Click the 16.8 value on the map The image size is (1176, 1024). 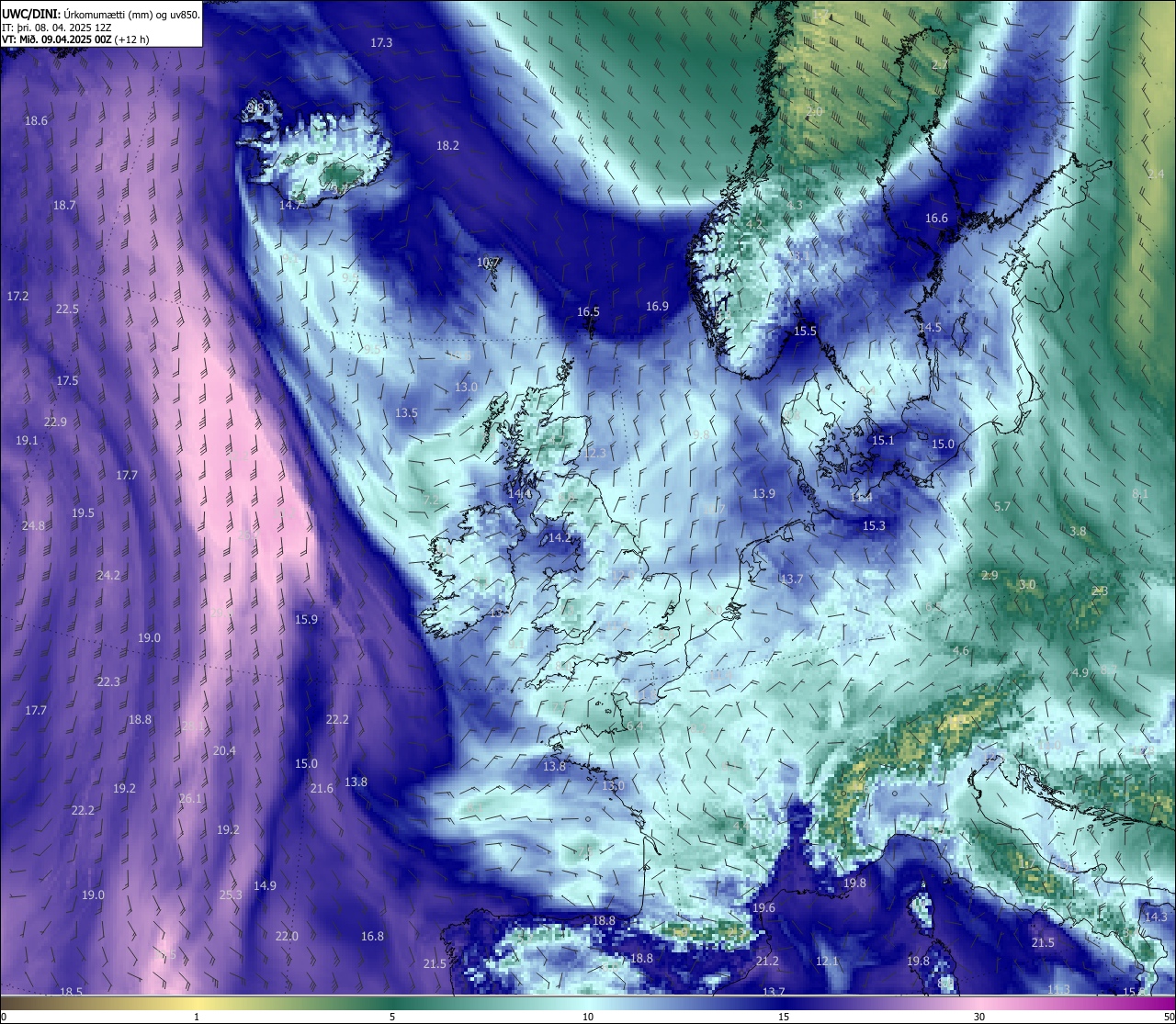point(372,936)
